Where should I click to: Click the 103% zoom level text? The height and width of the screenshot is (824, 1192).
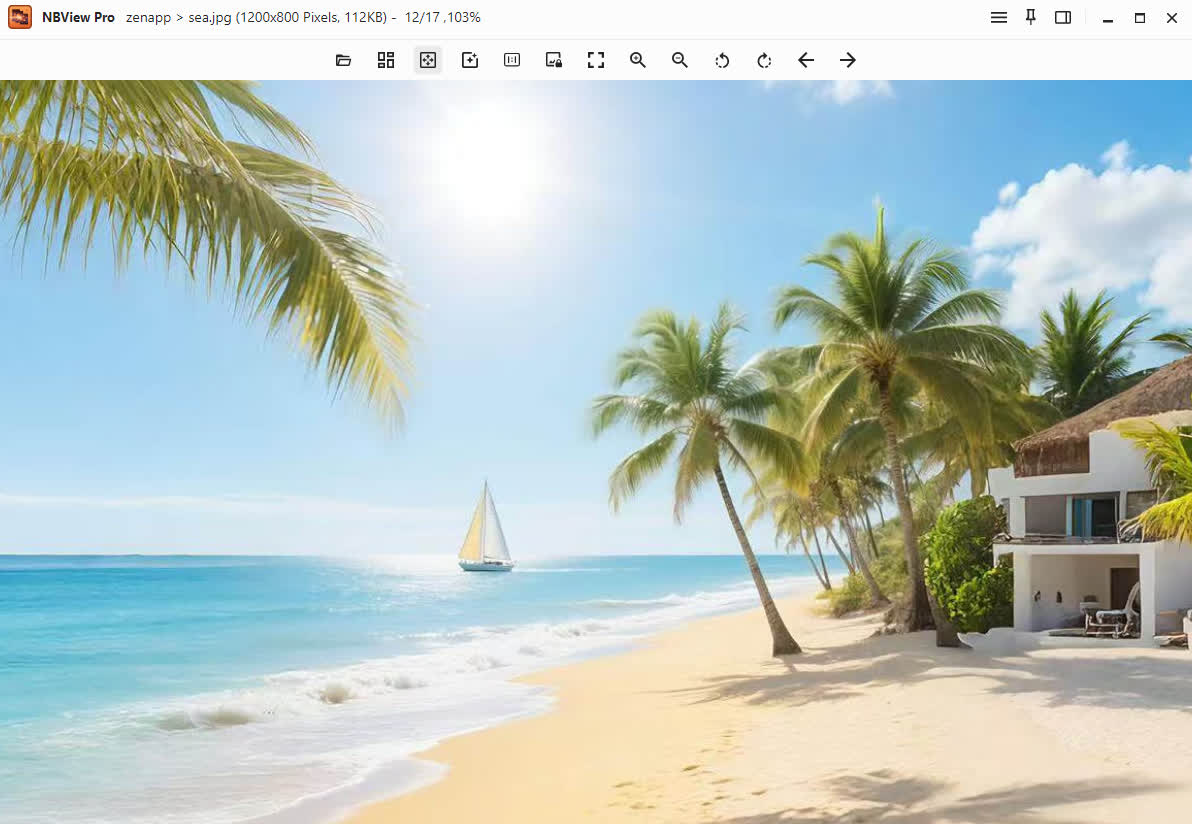point(464,17)
